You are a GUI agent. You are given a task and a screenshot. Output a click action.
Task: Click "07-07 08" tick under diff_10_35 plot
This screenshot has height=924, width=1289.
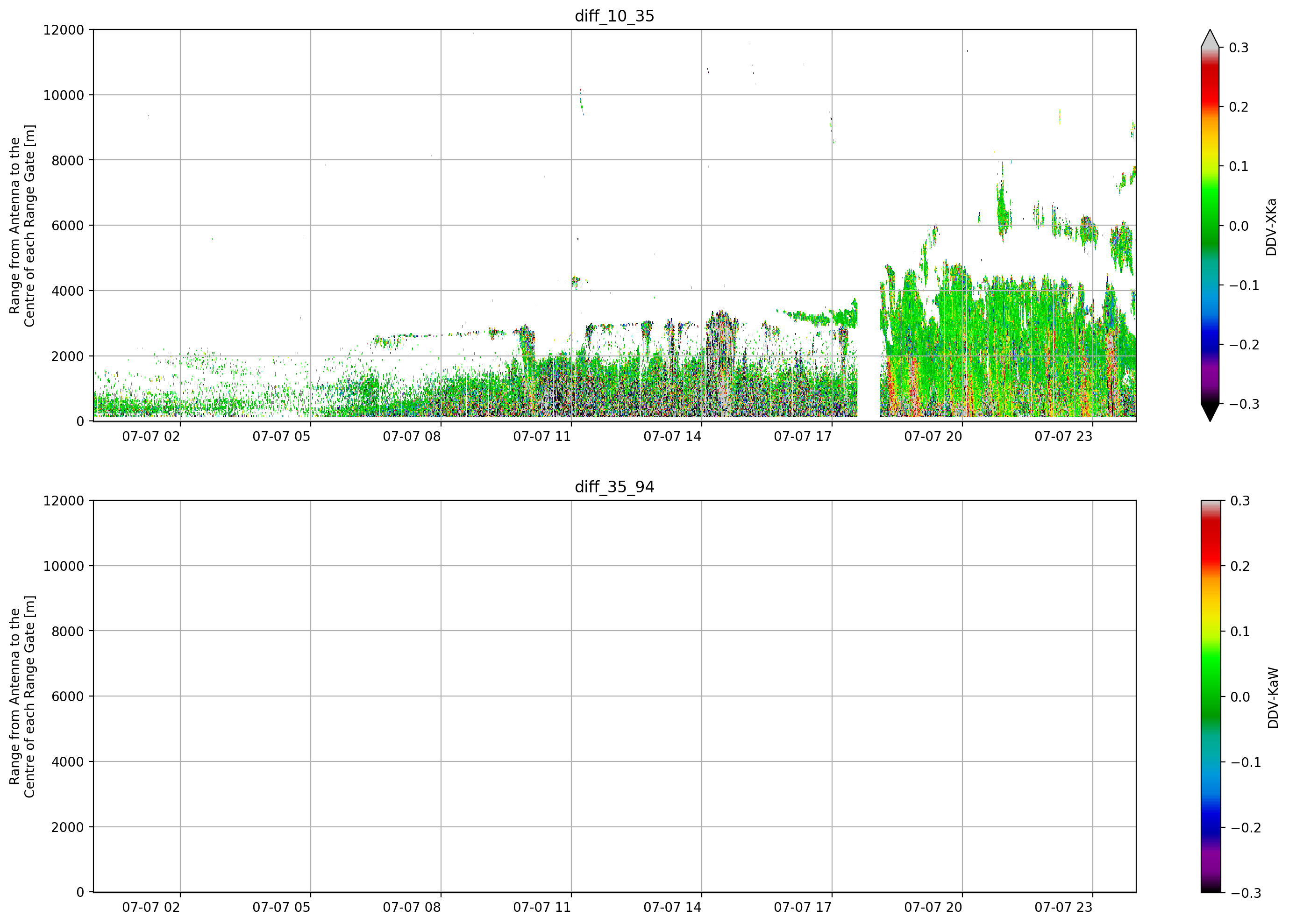pyautogui.click(x=412, y=436)
